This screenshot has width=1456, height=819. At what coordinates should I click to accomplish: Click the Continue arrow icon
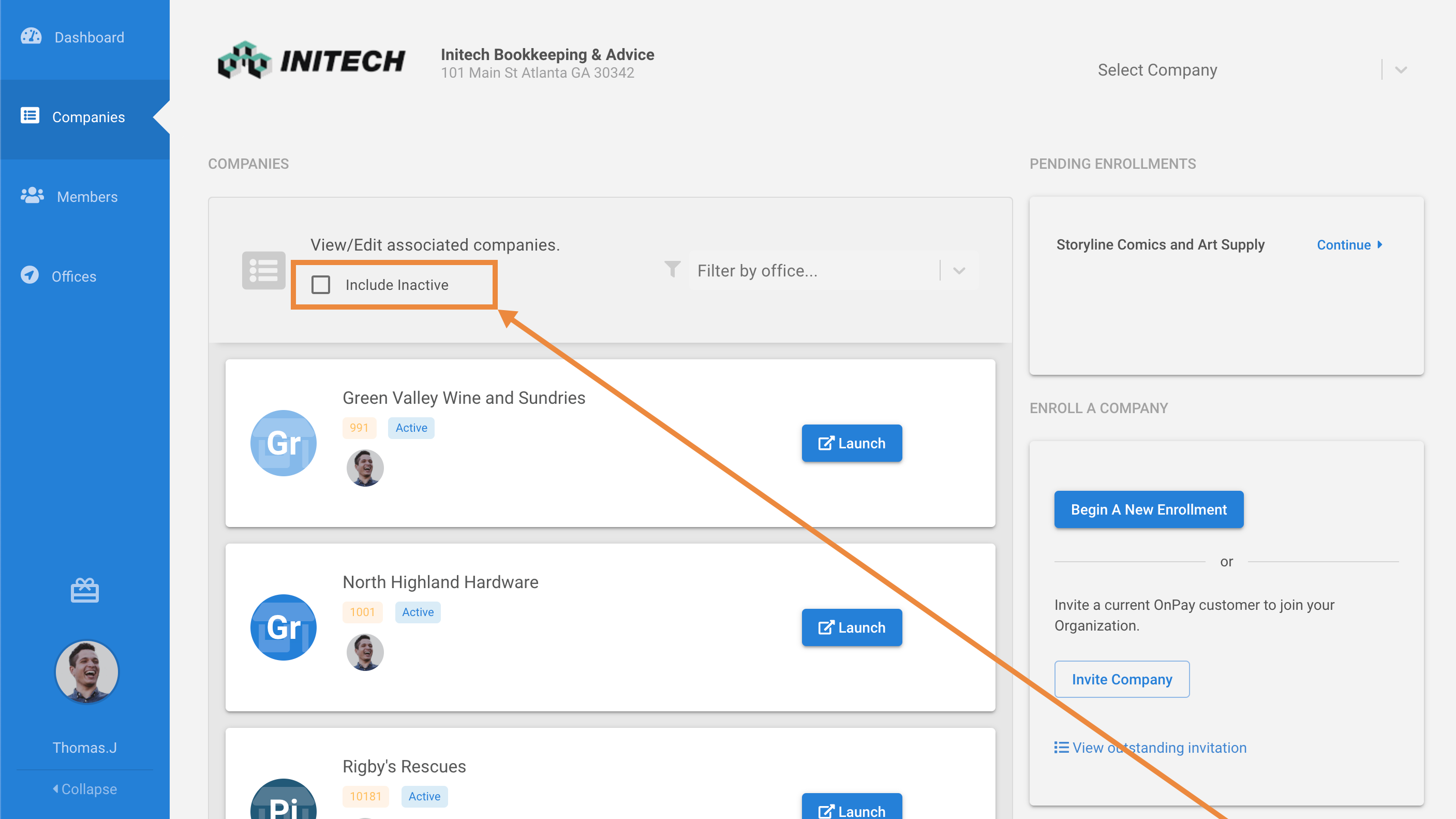pos(1380,245)
